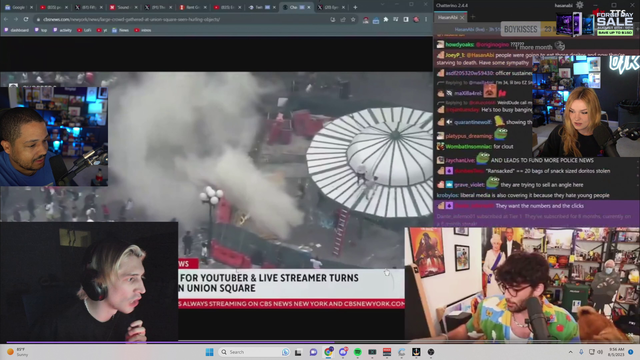Click the share page icon in address bar
This screenshot has width=640, height=360.
pyautogui.click(x=343, y=19)
